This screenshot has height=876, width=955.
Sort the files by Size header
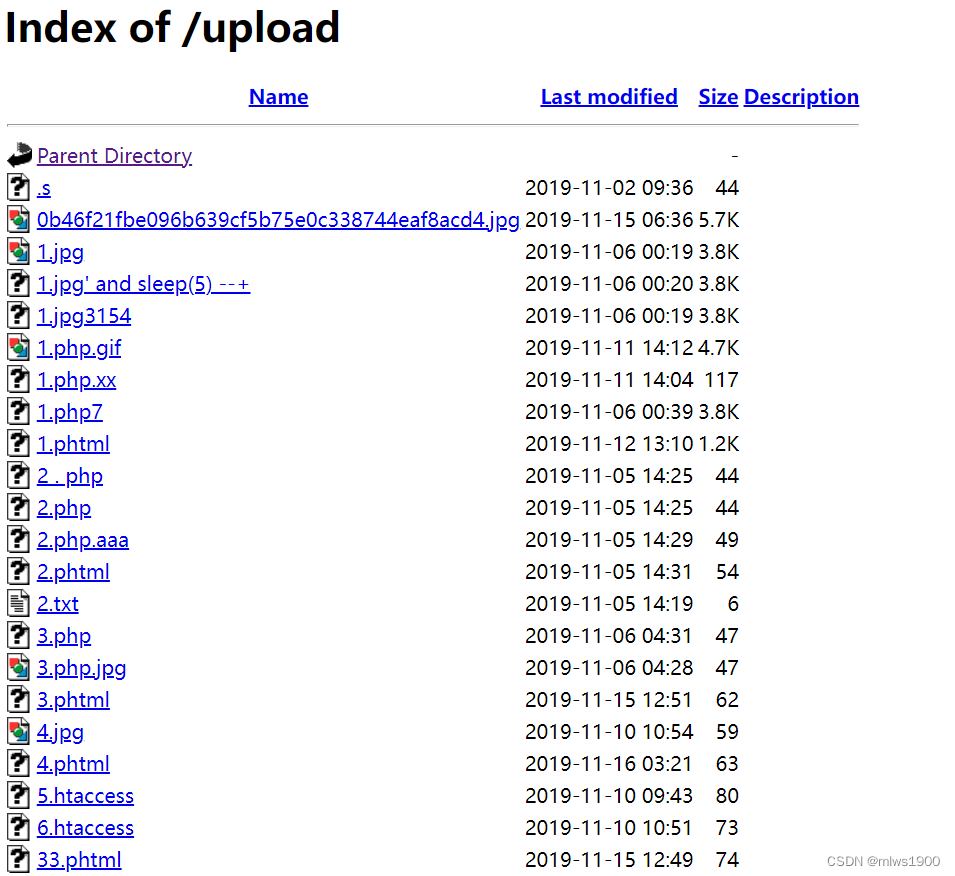pos(718,97)
